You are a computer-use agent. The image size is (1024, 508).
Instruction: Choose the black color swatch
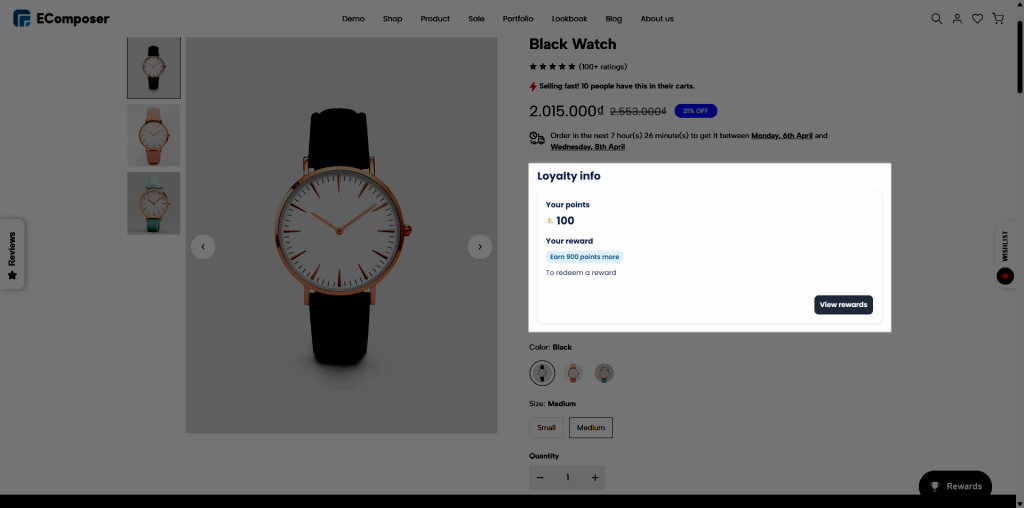pyautogui.click(x=542, y=373)
